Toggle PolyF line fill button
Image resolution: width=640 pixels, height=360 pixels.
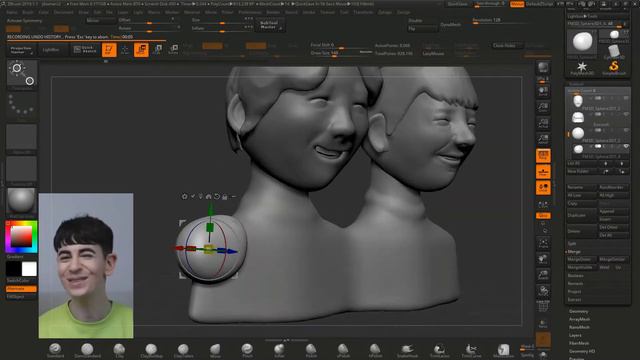pos(543,306)
